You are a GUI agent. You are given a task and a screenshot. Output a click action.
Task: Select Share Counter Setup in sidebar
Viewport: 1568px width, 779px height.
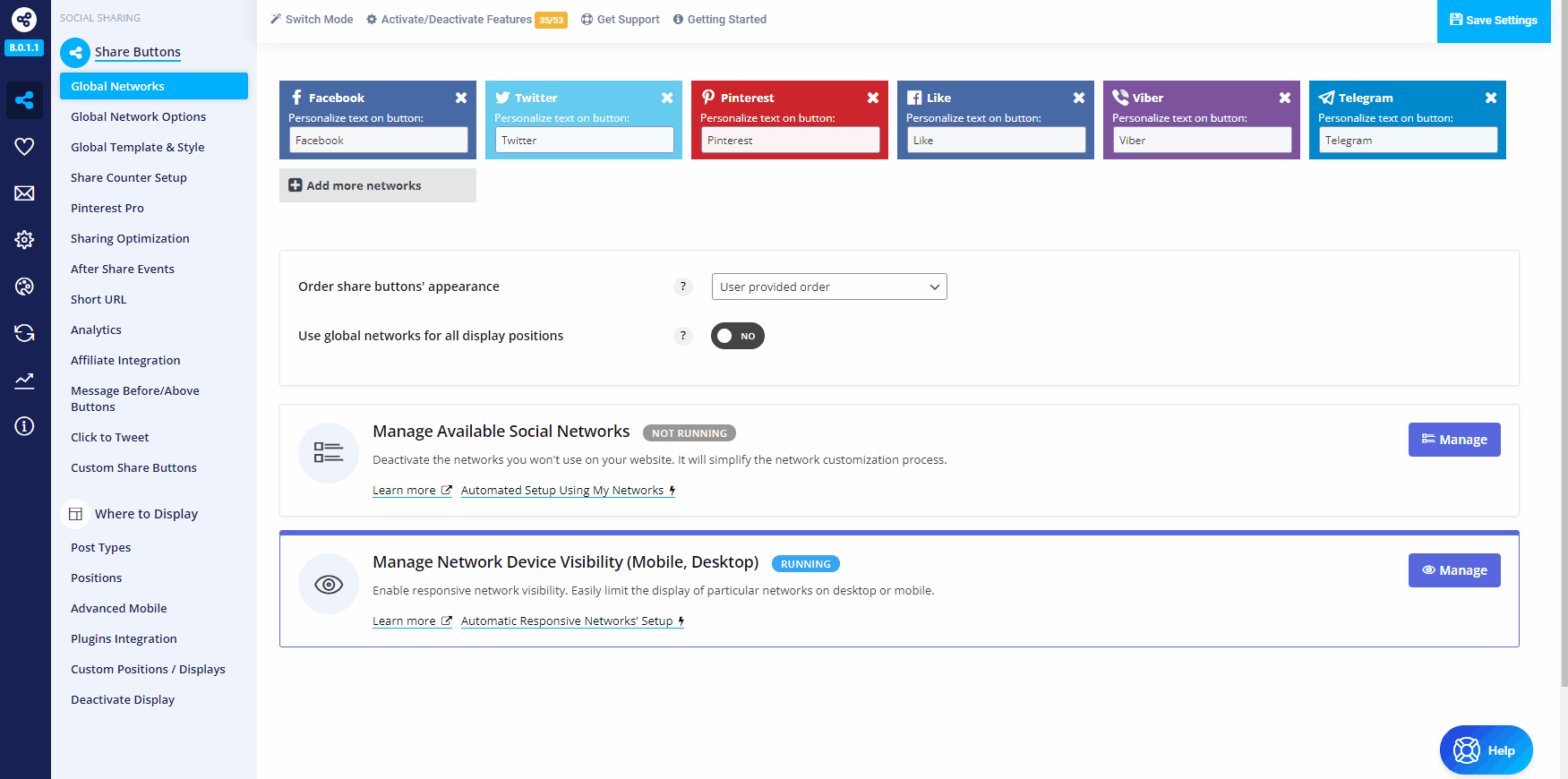pyautogui.click(x=129, y=177)
